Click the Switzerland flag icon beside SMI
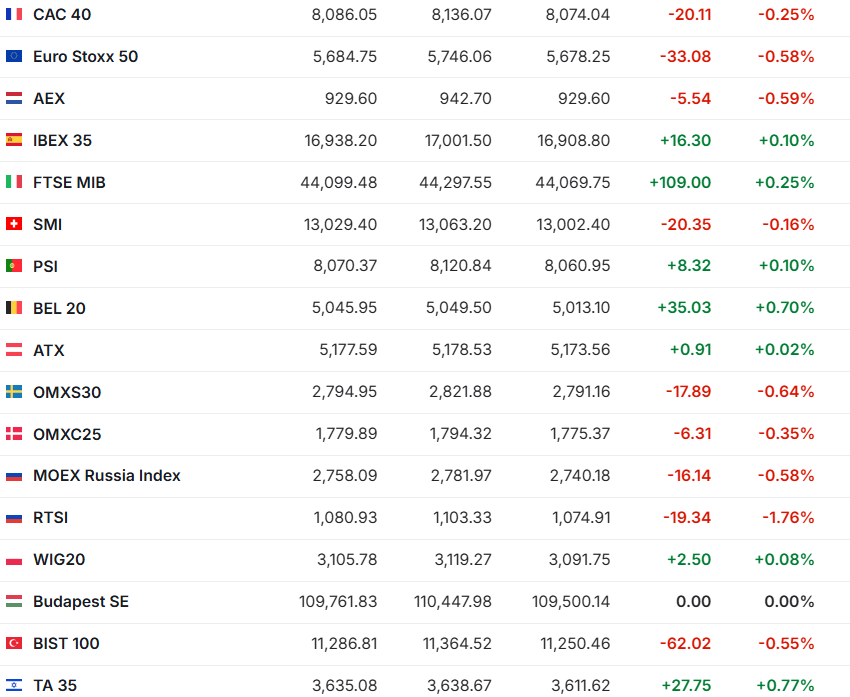Screen dimensions: 850x697 (x=14, y=225)
